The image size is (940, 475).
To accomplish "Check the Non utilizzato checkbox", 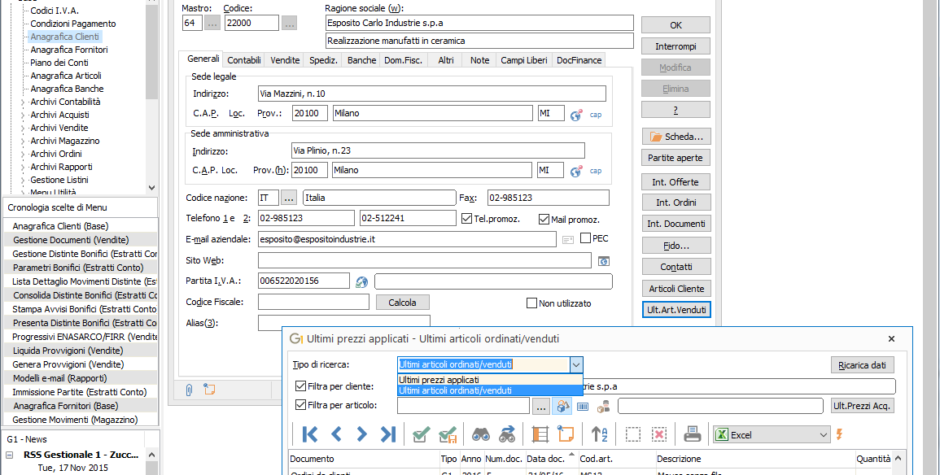I will 531,303.
